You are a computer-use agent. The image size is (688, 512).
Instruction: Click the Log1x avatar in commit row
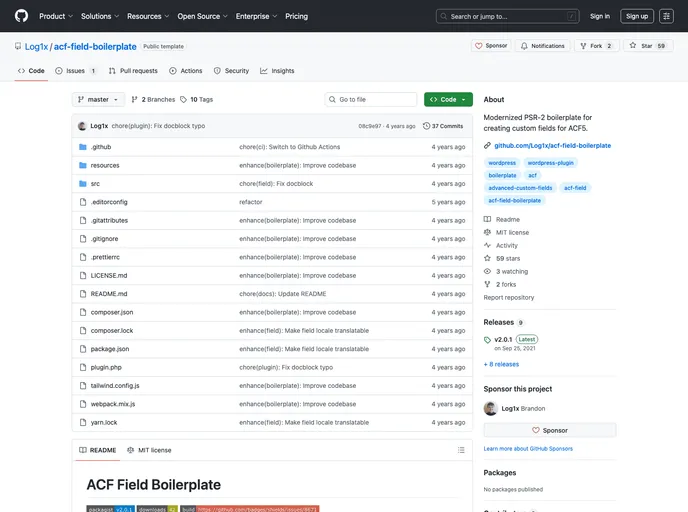coord(82,126)
